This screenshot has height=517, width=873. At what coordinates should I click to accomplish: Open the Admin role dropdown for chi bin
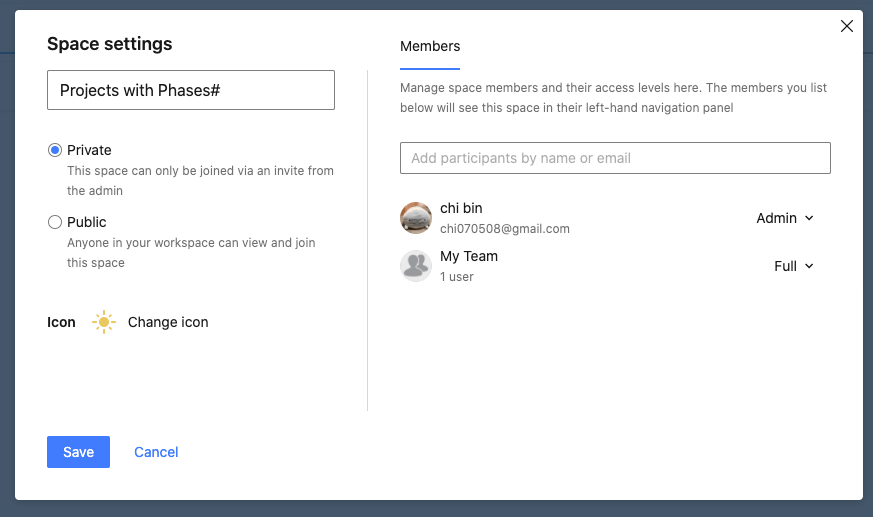point(784,218)
